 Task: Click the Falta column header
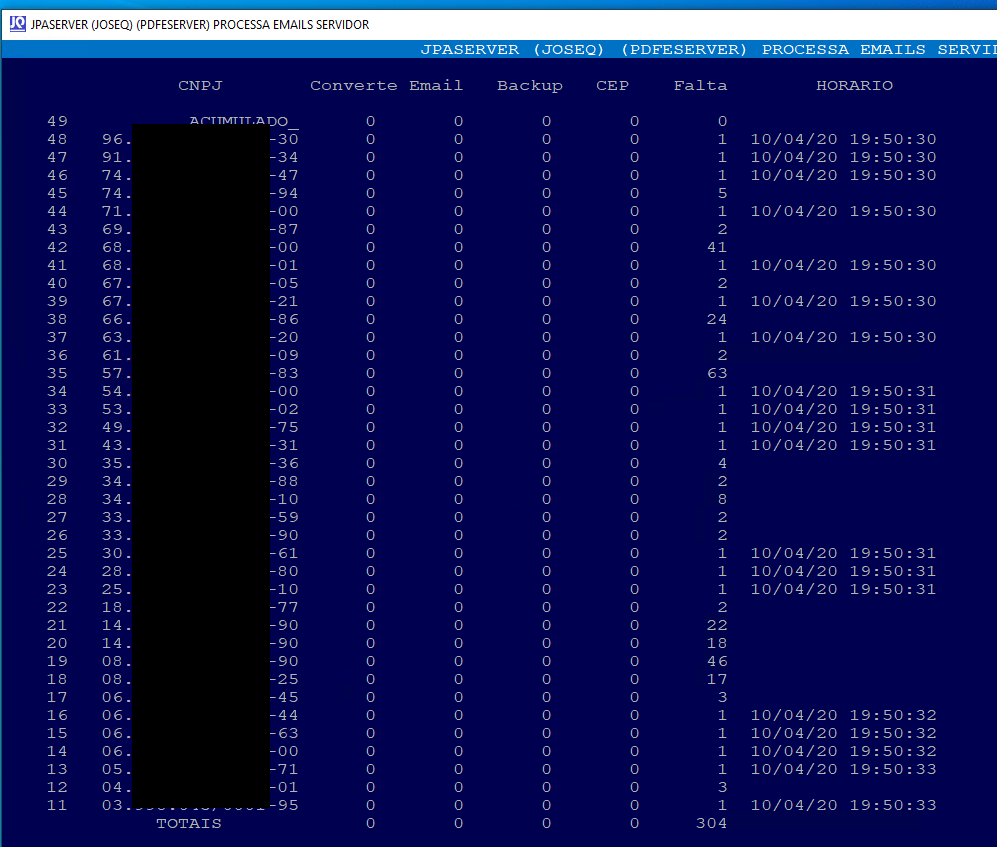pos(700,86)
